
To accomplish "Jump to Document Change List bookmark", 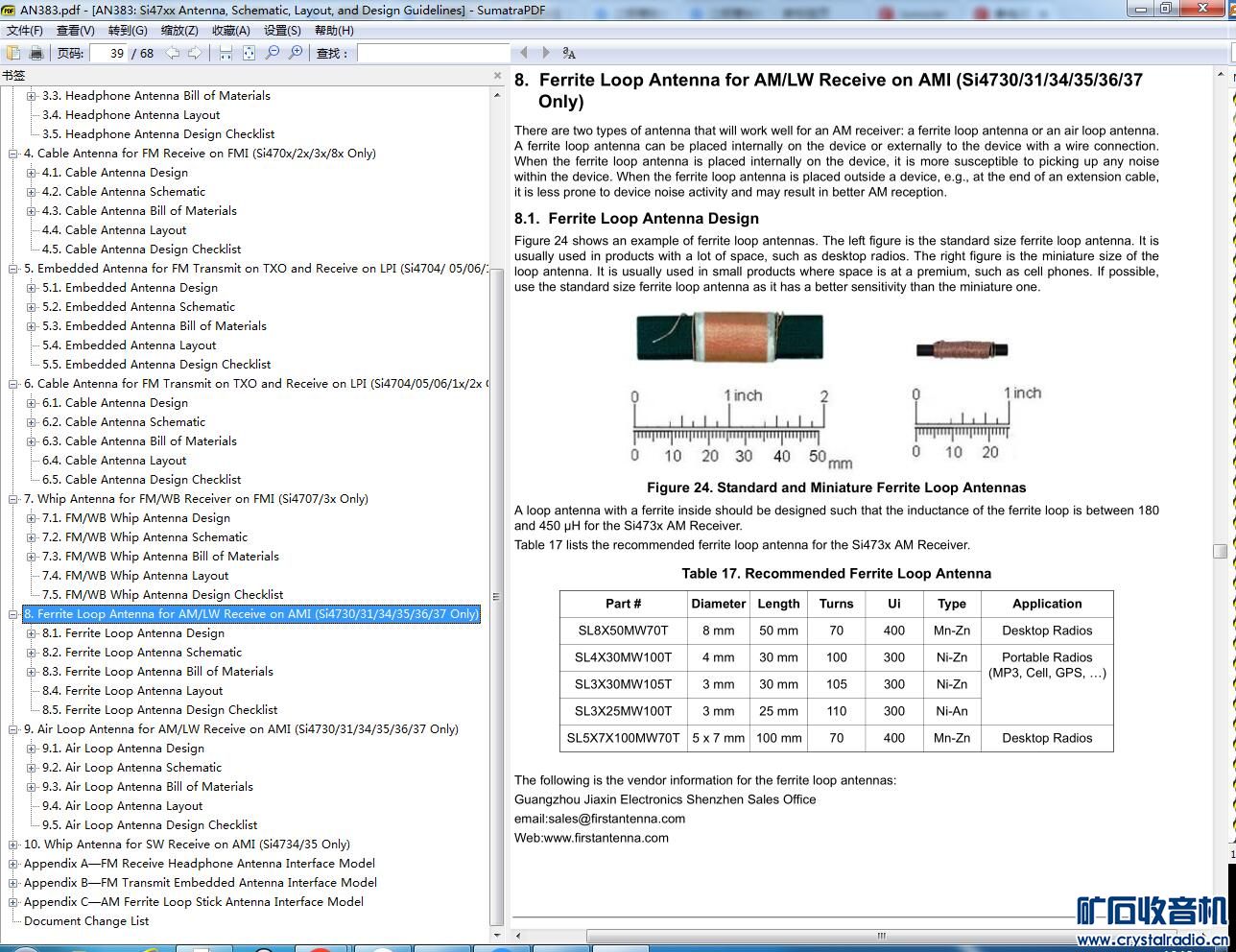I will (86, 921).
